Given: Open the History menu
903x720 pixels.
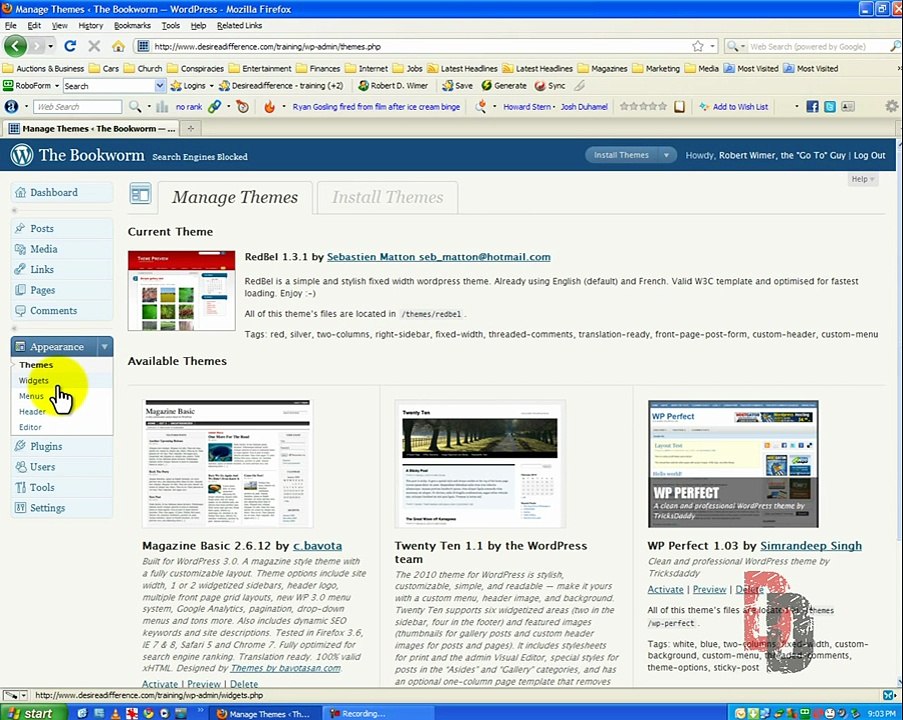Looking at the screenshot, I should 90,25.
